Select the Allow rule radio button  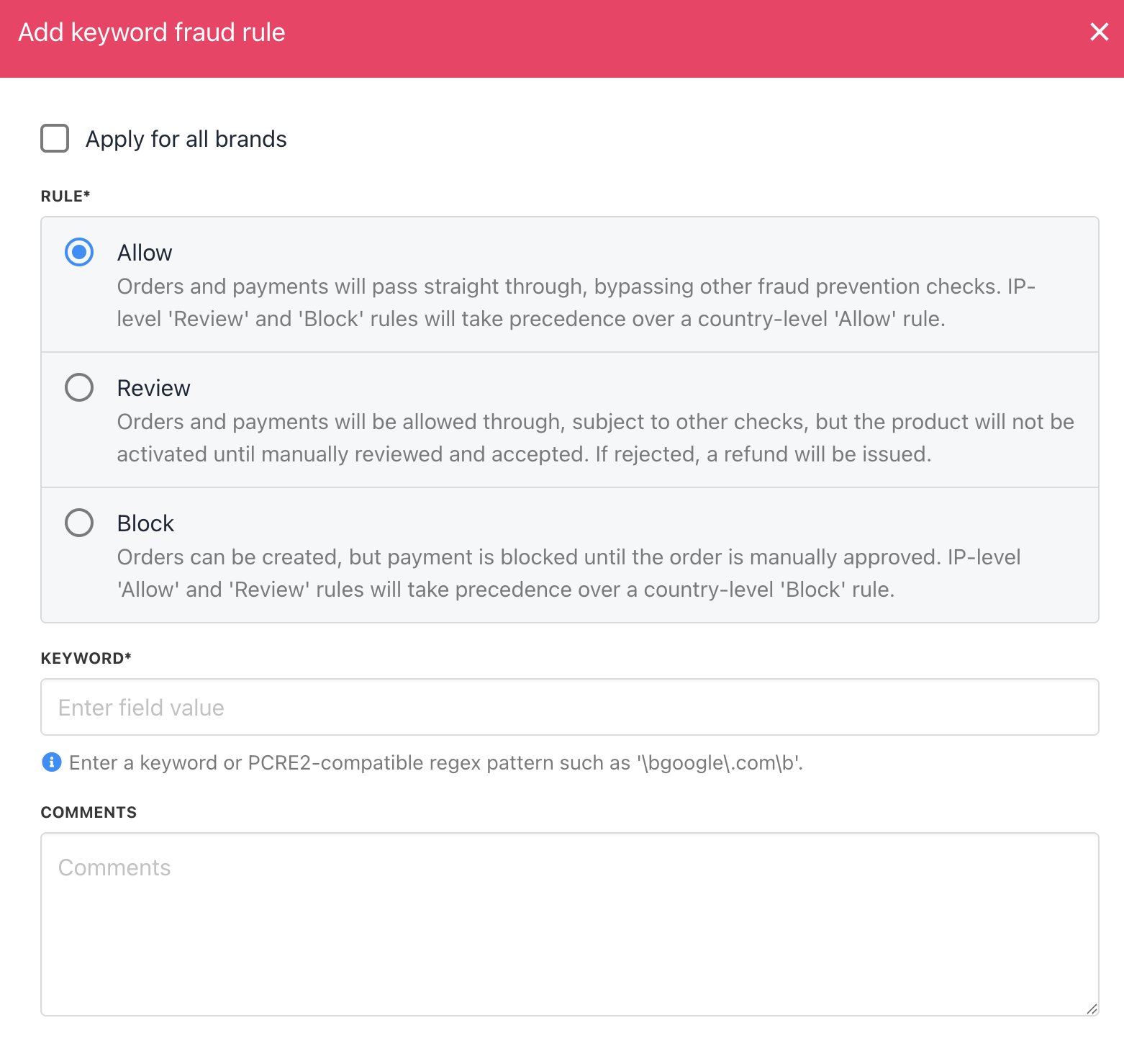click(x=79, y=252)
